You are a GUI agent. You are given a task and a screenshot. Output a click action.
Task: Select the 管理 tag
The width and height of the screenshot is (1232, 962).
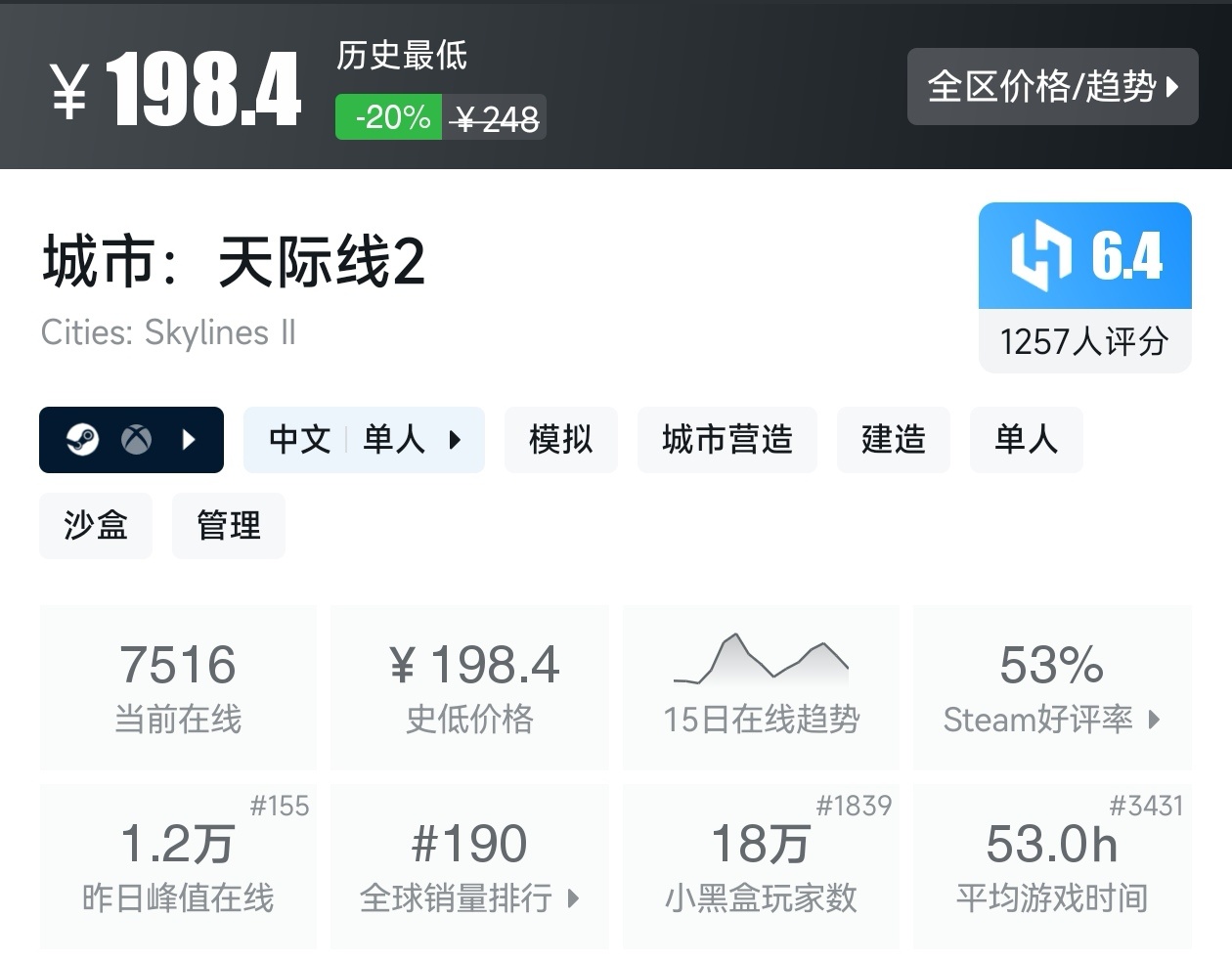229,526
